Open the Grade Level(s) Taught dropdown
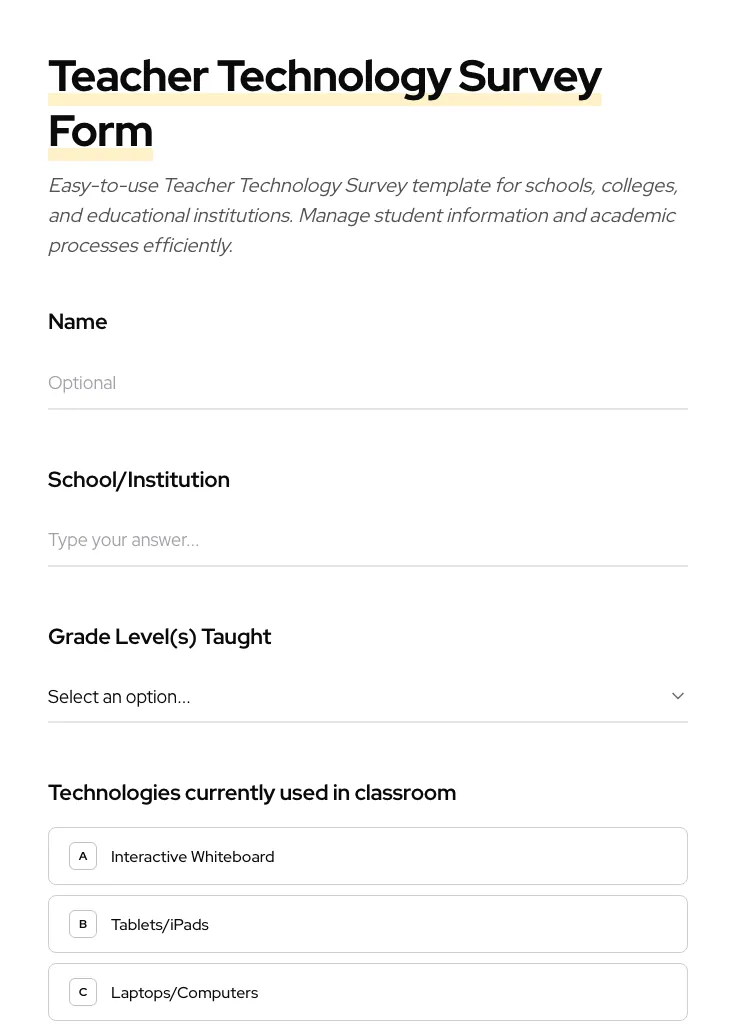 click(368, 697)
